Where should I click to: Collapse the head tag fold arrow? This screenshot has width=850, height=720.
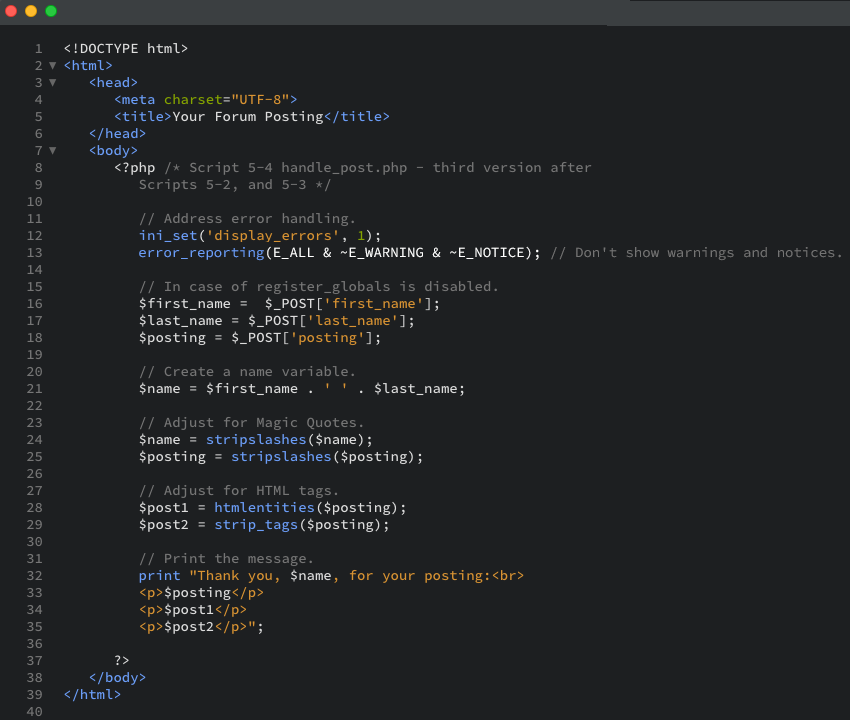click(53, 82)
